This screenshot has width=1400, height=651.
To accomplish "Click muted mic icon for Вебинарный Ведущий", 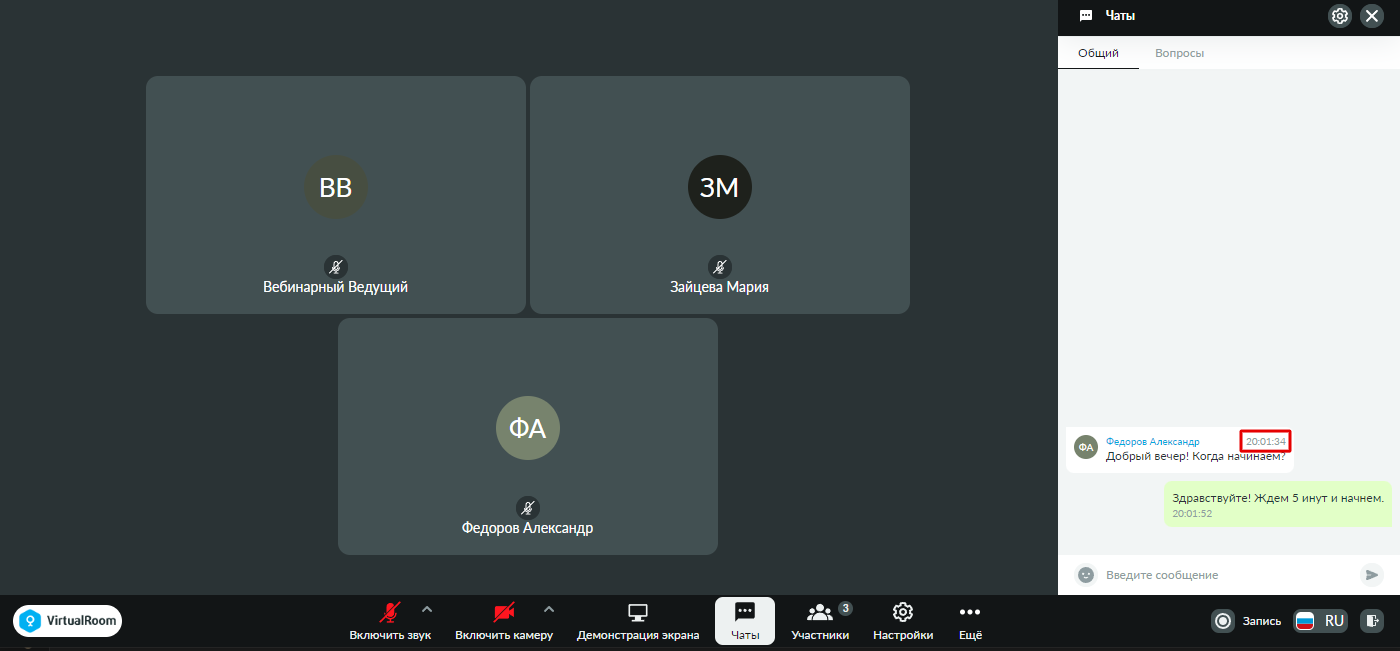I will point(336,267).
